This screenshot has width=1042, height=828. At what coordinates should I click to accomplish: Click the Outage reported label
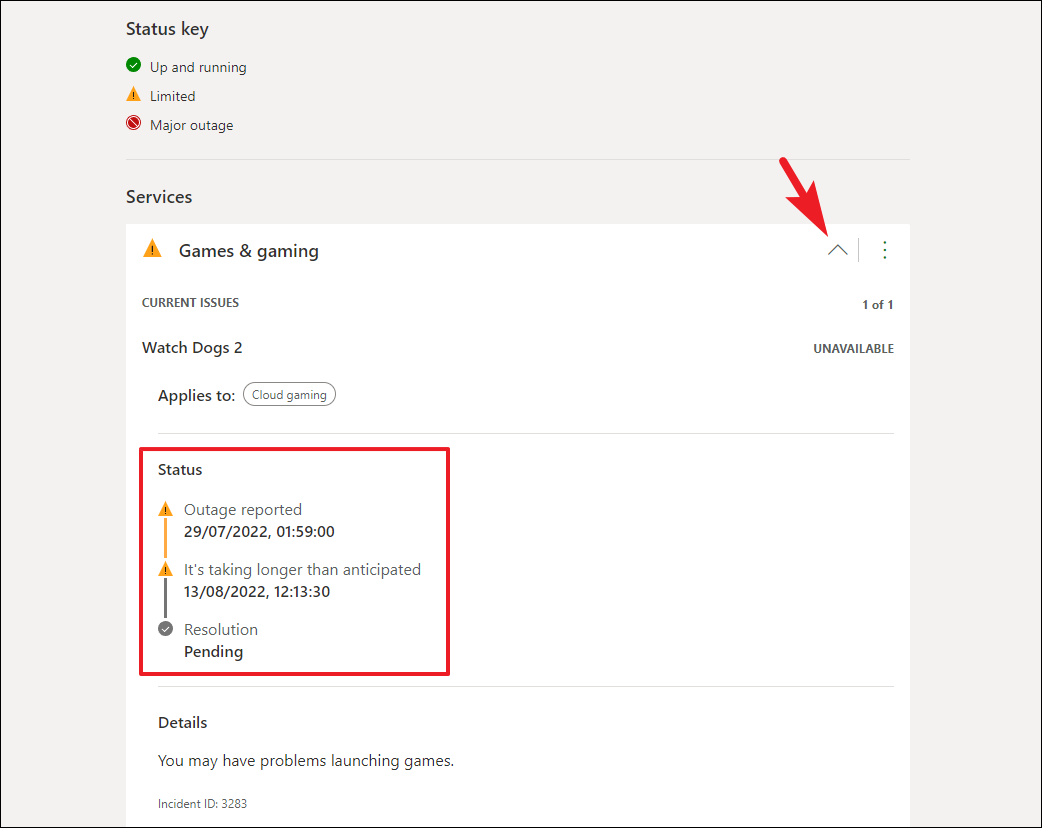[243, 510]
